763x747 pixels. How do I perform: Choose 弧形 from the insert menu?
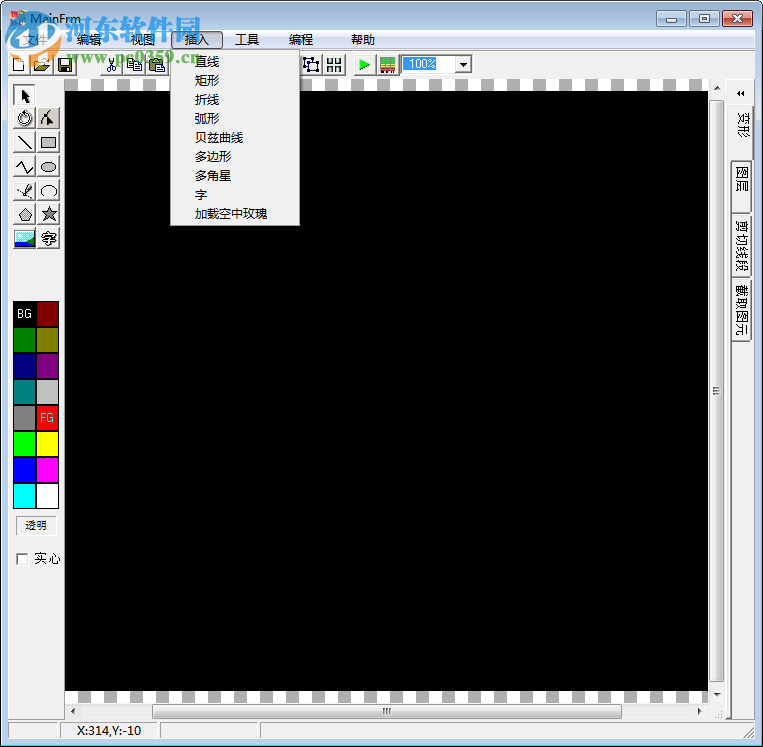tap(235, 119)
